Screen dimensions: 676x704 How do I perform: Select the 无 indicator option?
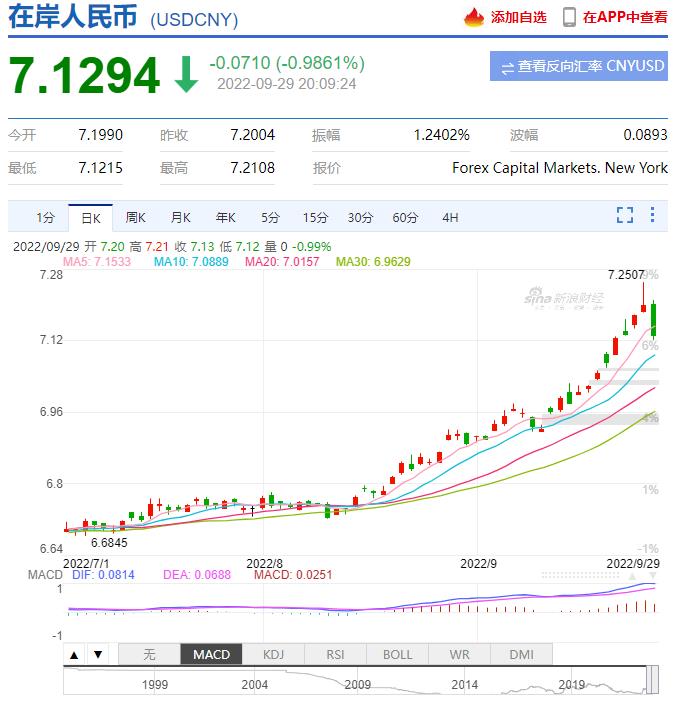(x=149, y=655)
